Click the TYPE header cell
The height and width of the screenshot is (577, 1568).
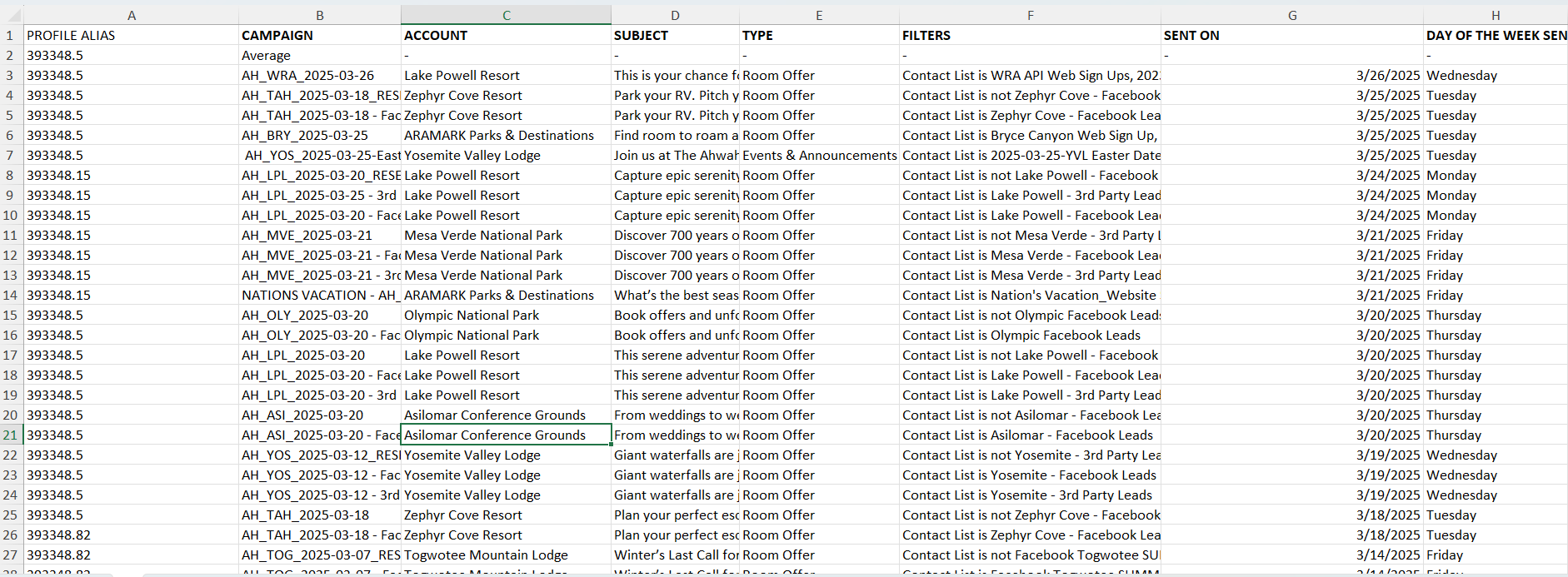coord(819,35)
